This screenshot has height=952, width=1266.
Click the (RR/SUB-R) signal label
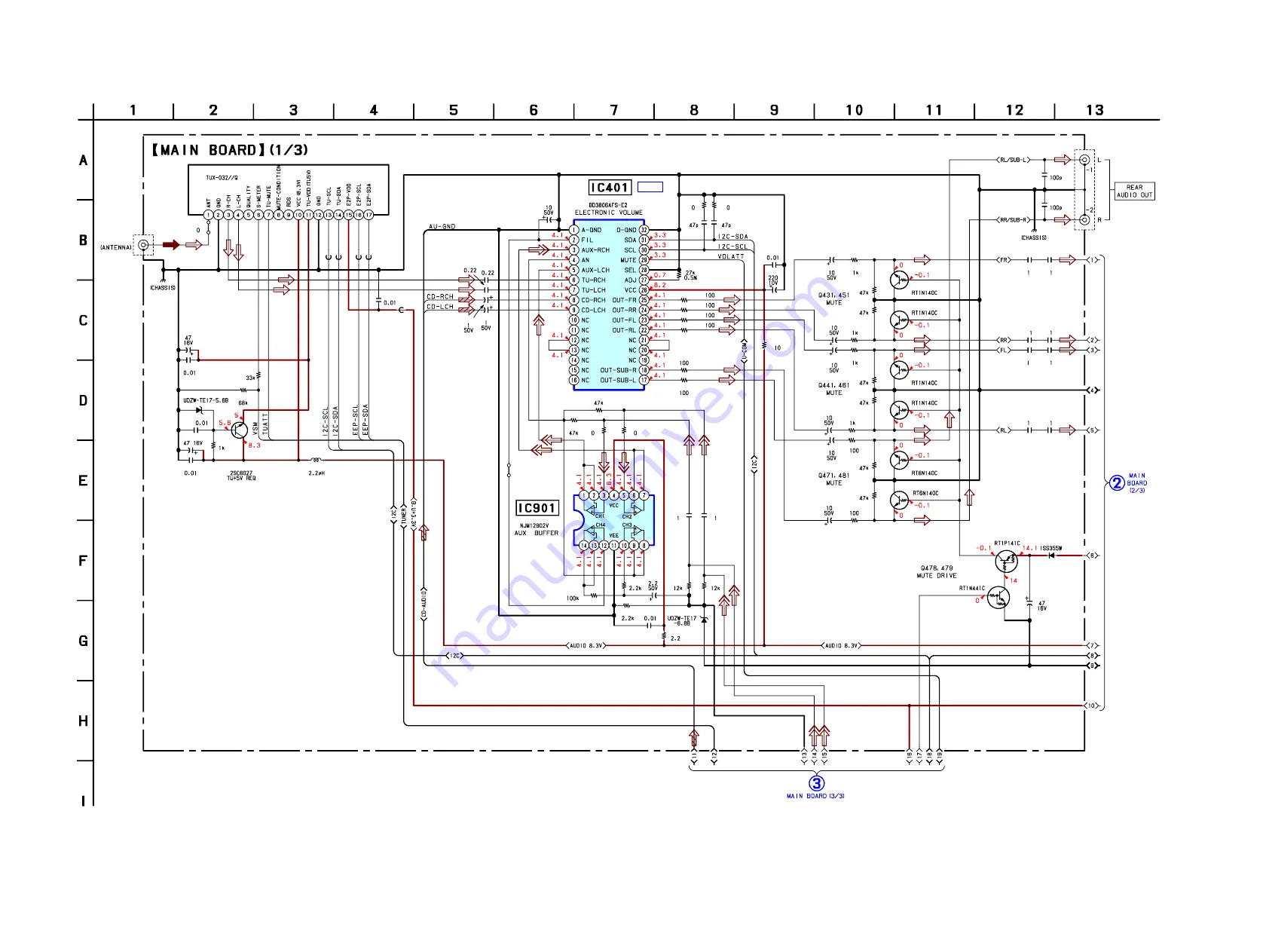pos(1014,220)
